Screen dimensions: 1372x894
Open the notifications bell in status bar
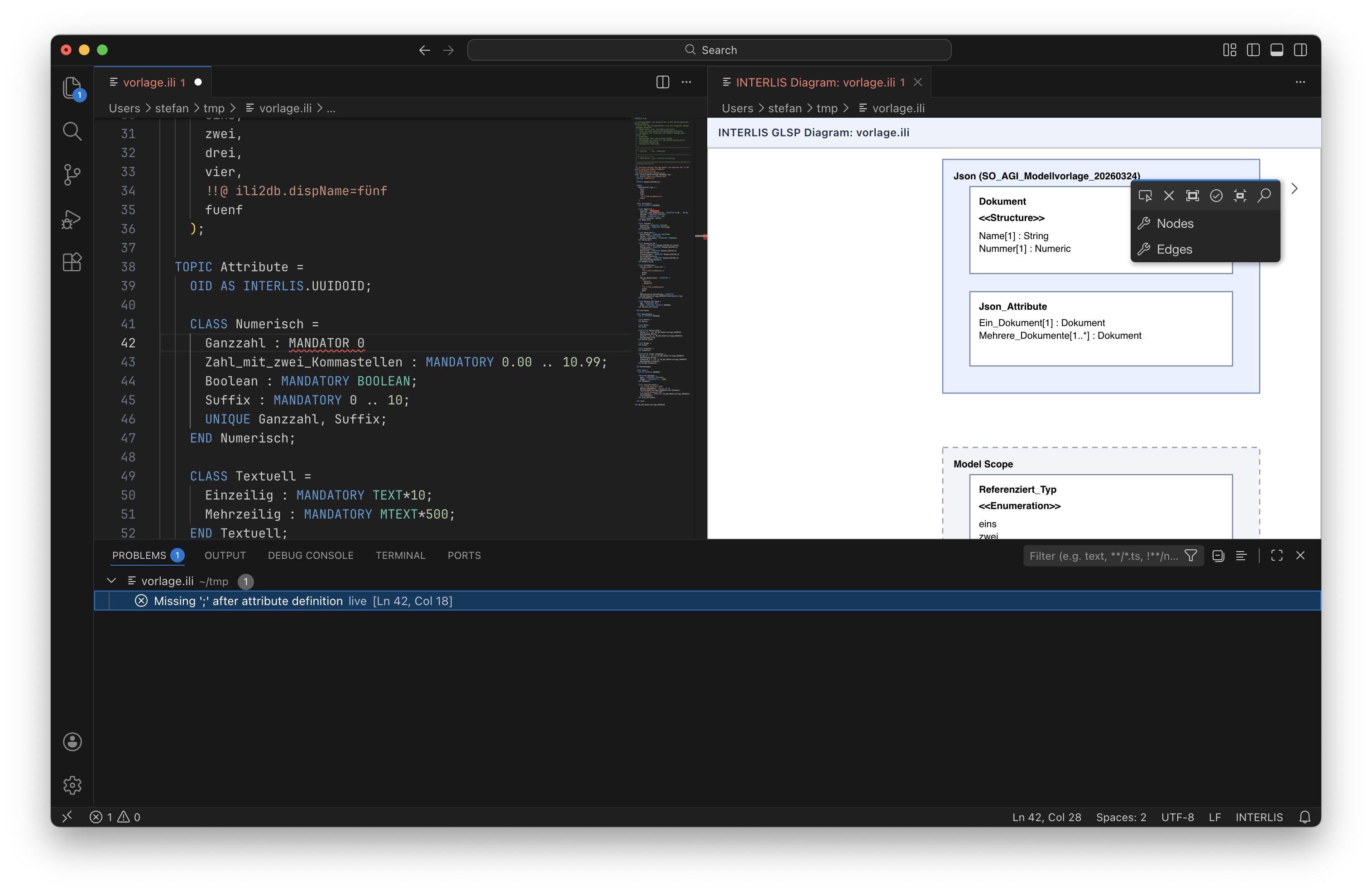pos(1305,817)
